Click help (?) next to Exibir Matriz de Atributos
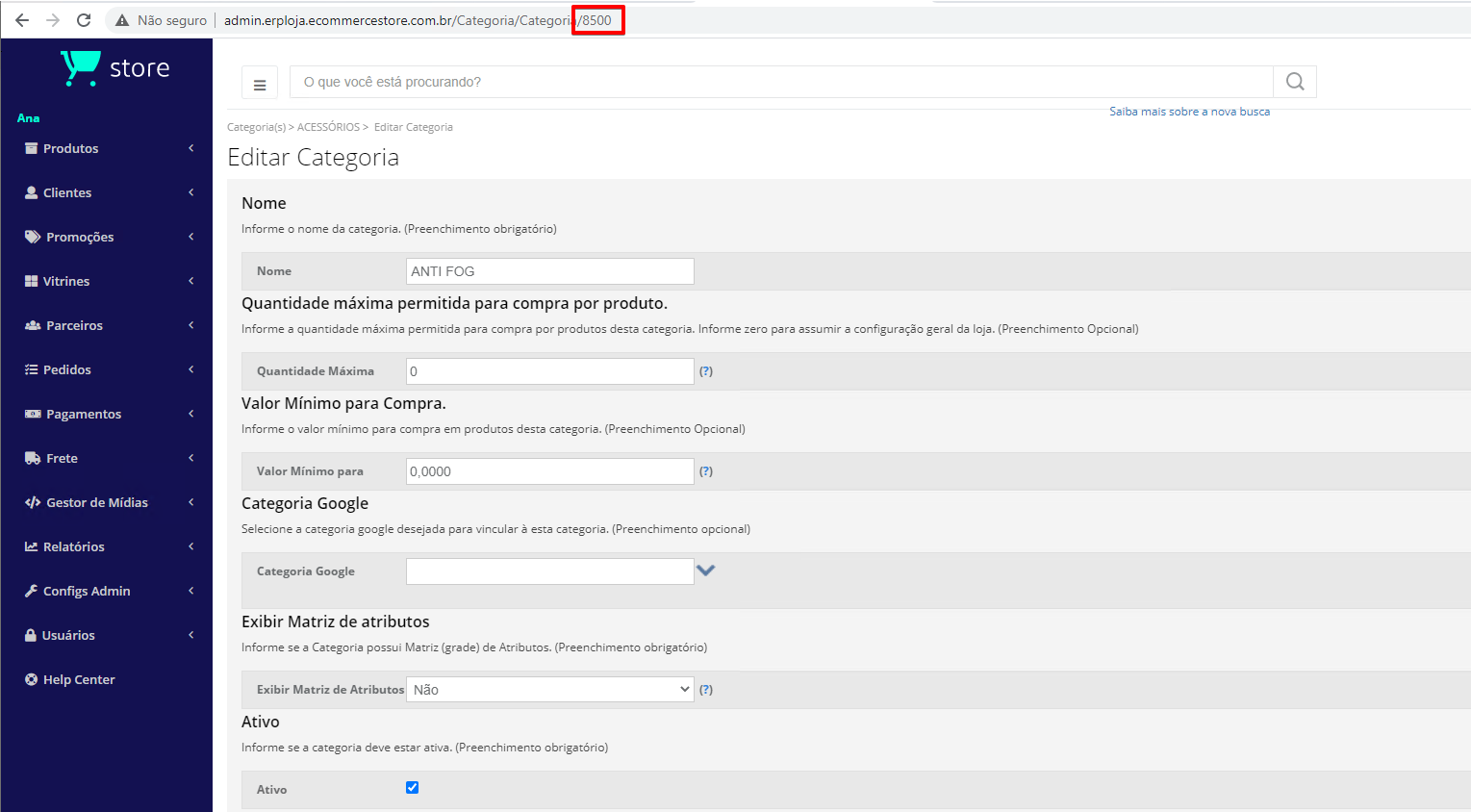1471x812 pixels. 706,690
